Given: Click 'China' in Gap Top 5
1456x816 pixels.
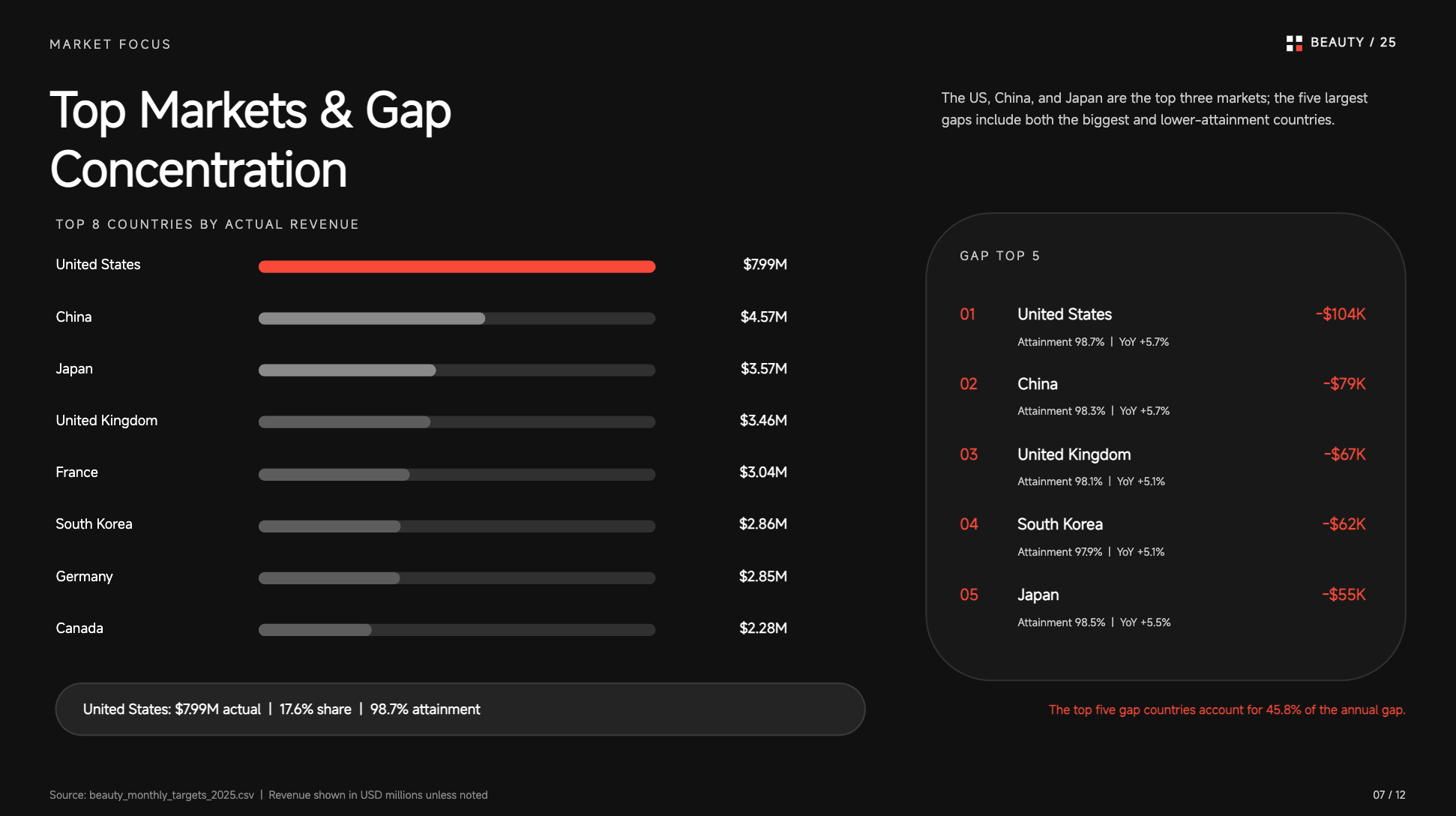Looking at the screenshot, I should click(x=1038, y=384).
